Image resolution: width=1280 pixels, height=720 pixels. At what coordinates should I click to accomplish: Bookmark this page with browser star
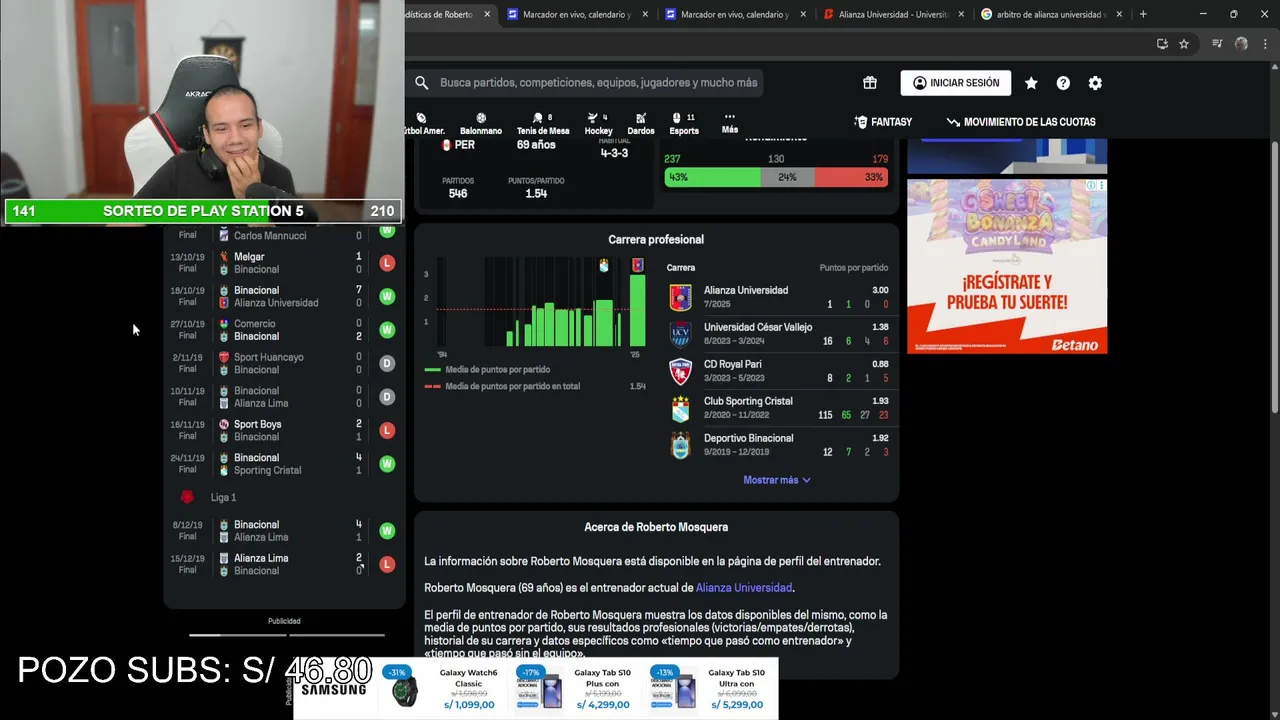(x=1184, y=44)
